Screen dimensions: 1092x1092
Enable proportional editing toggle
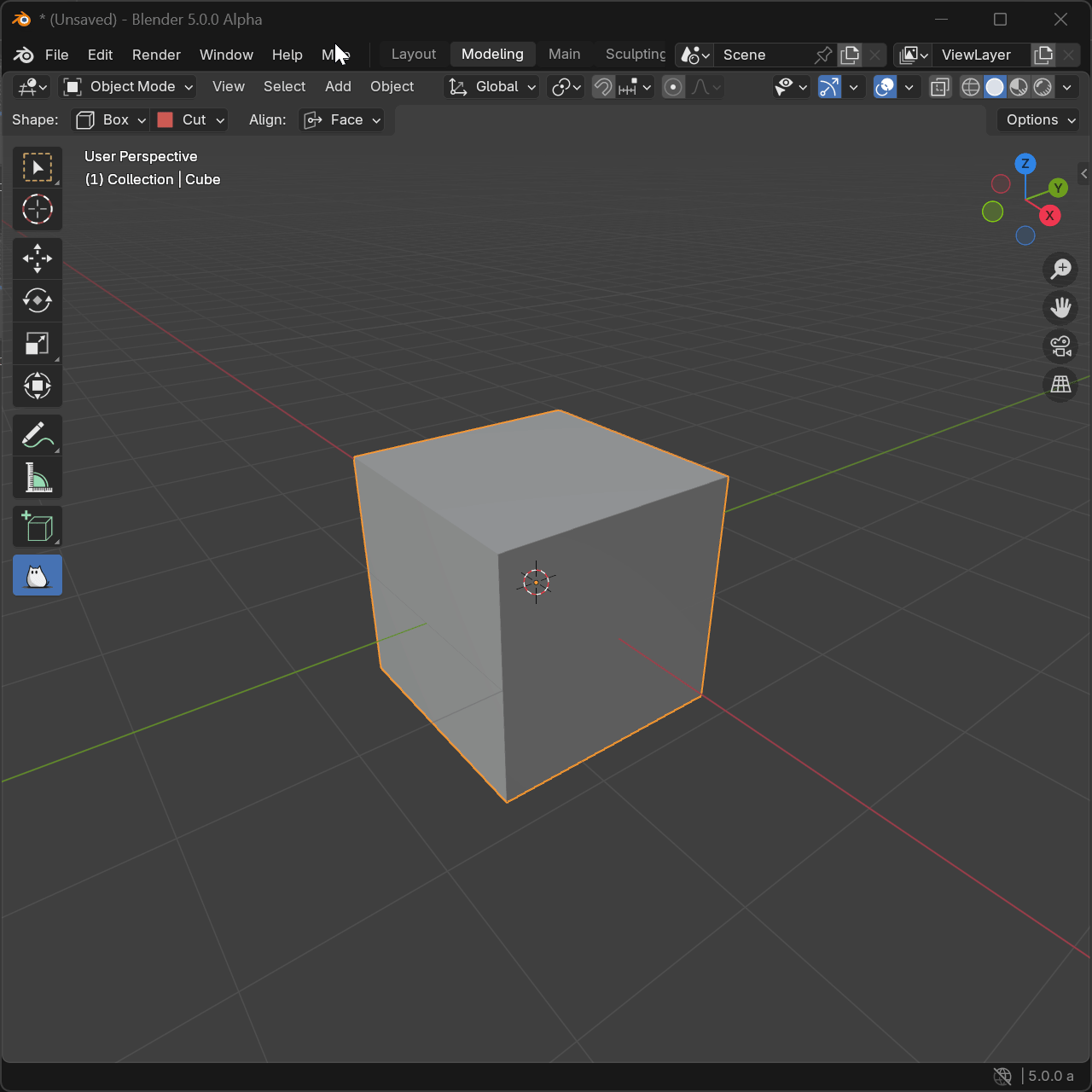click(673, 87)
